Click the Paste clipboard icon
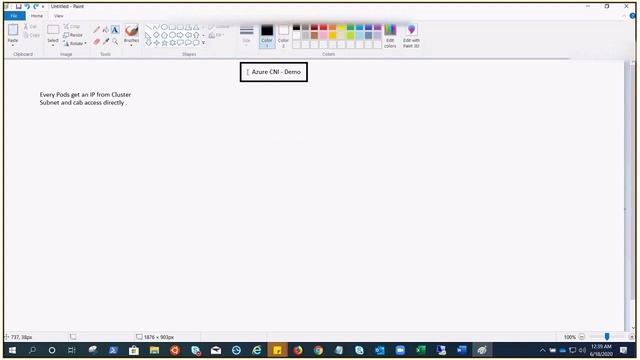This screenshot has height=360, width=640. click(13, 30)
